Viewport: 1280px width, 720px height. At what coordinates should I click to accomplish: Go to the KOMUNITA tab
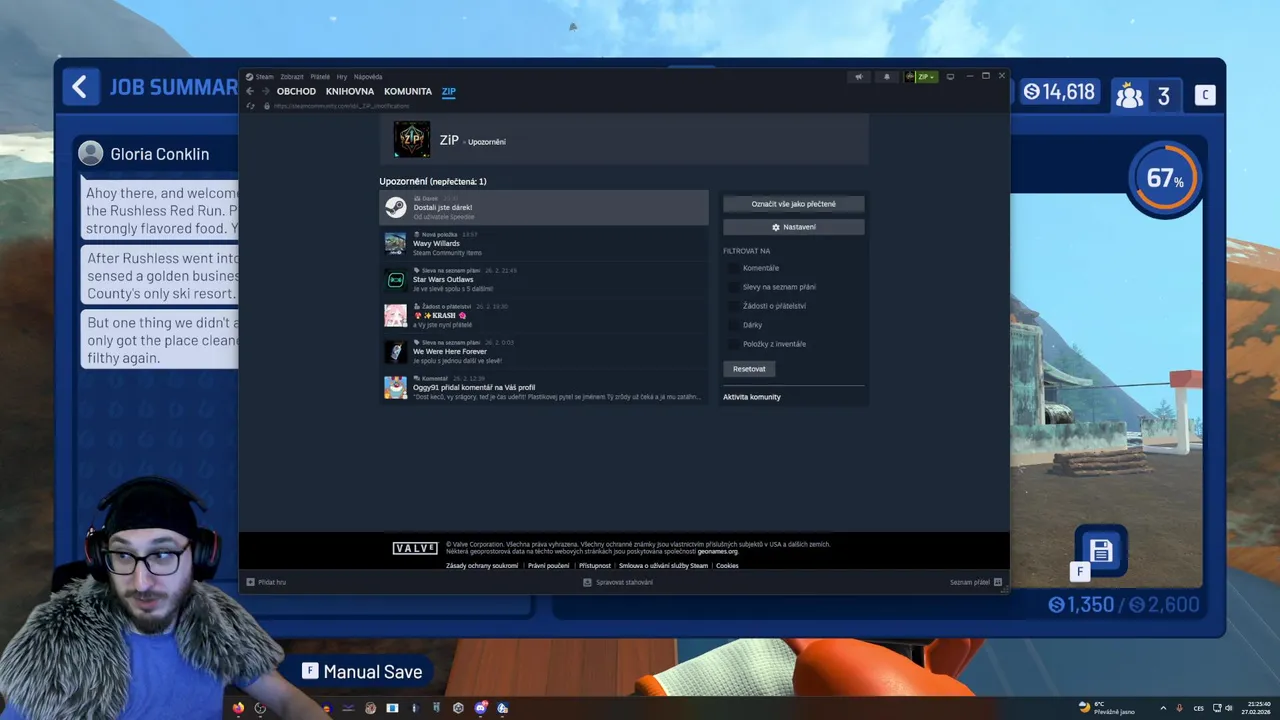408,92
